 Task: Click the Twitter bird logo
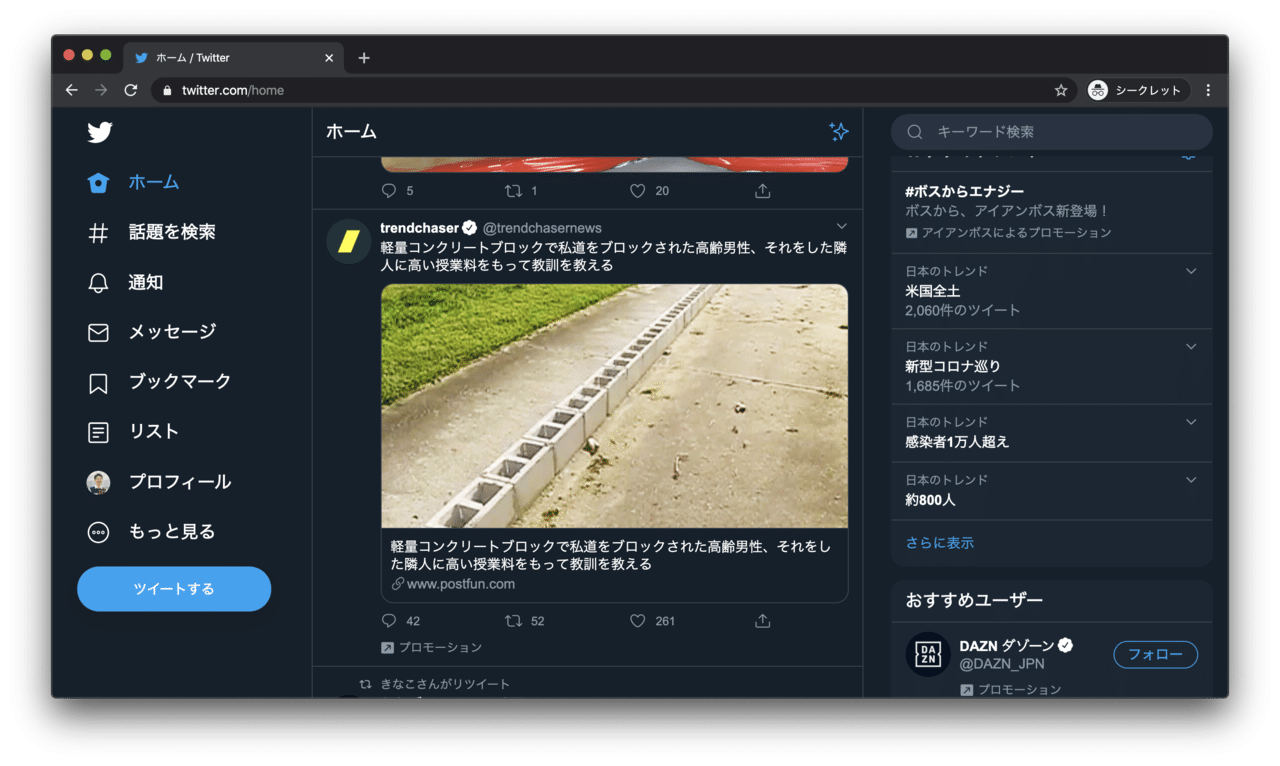point(99,132)
